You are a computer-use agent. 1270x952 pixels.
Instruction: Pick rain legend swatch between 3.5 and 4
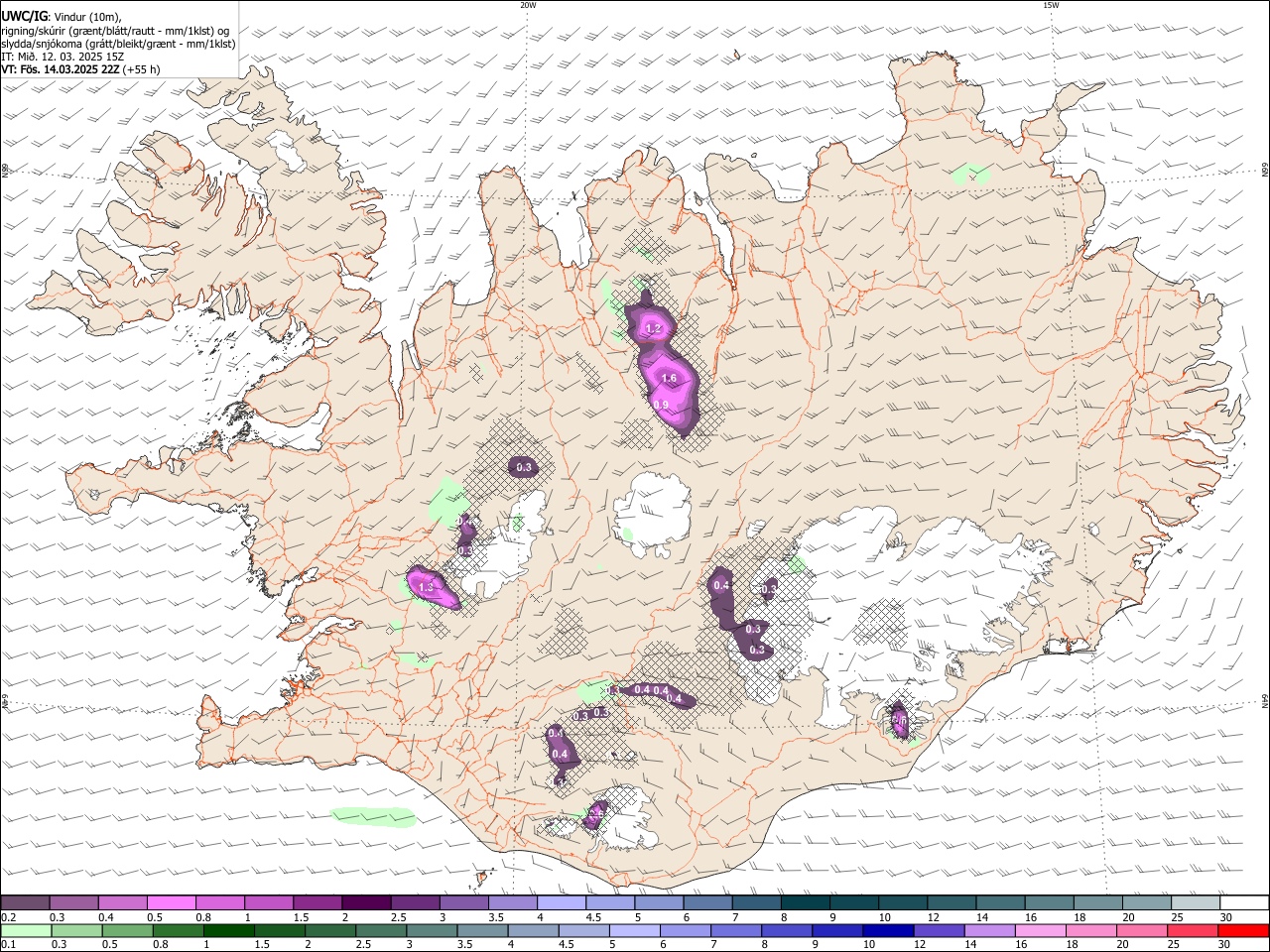coord(482,930)
